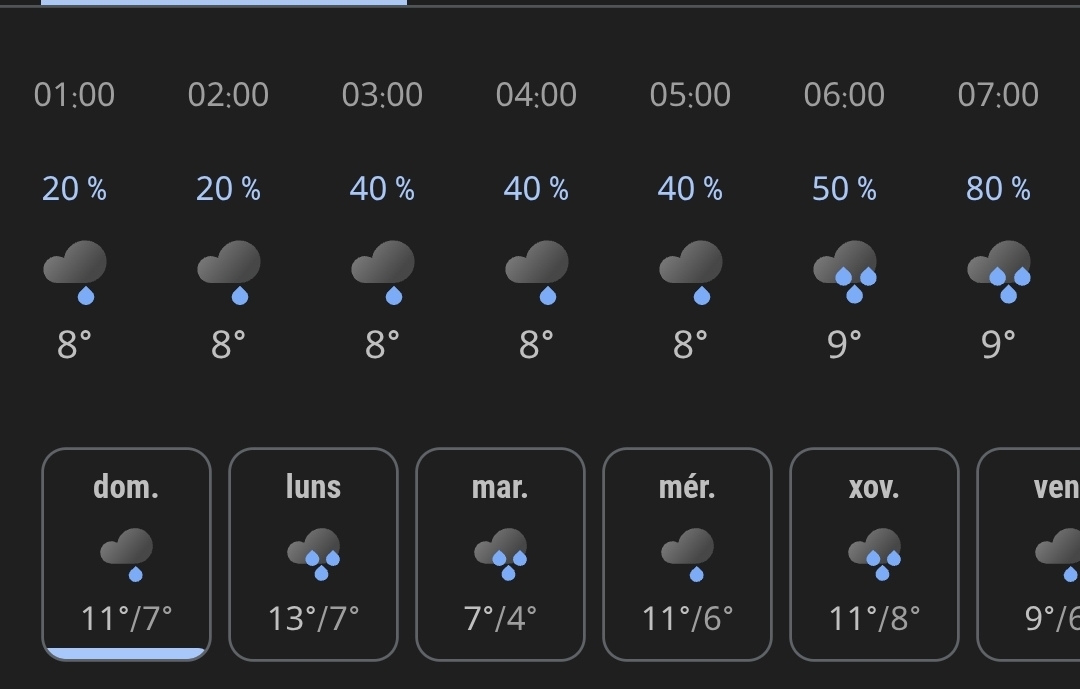
Task: Switch to the xov. forecast card
Action: click(x=874, y=554)
